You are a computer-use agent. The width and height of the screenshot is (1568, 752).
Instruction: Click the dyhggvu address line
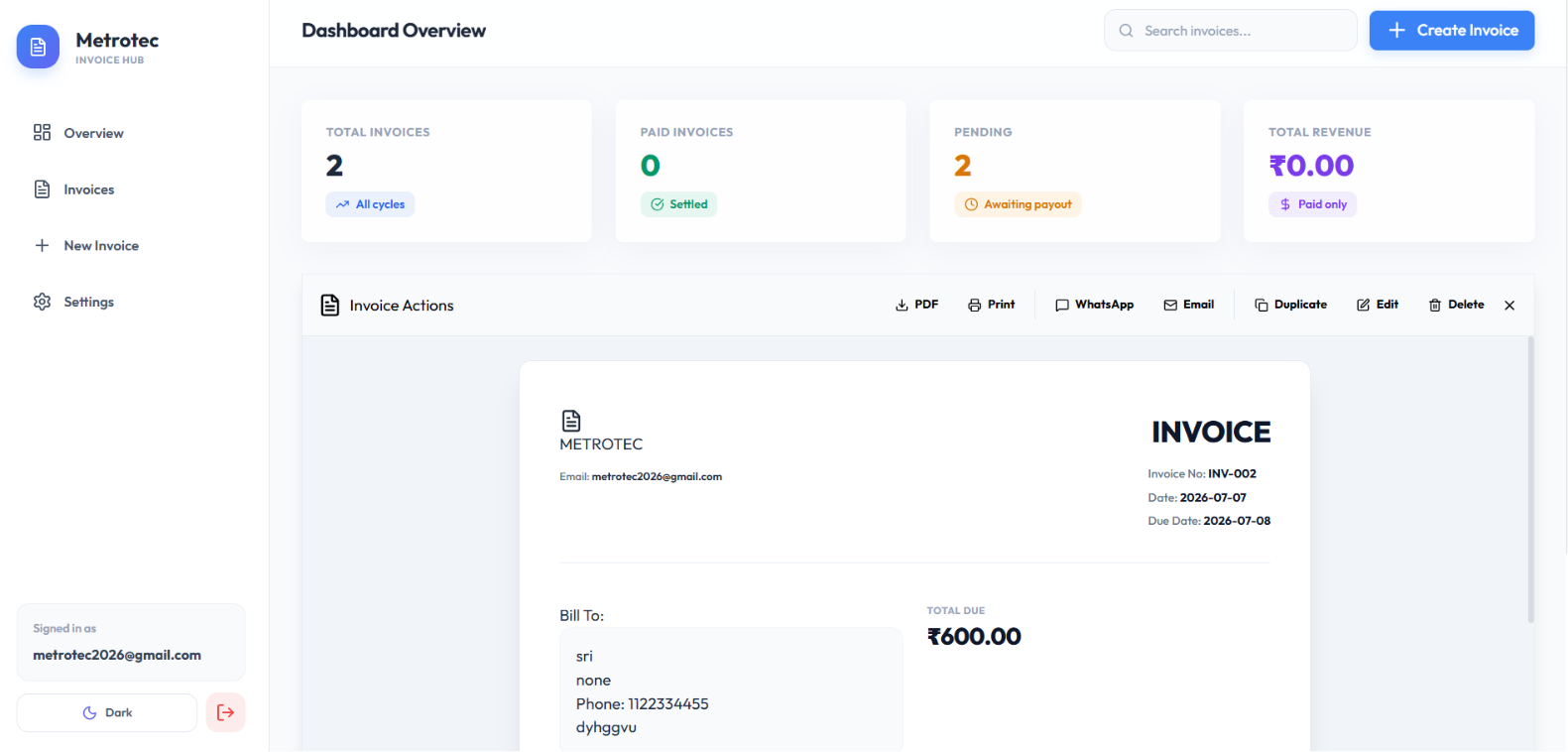click(606, 728)
